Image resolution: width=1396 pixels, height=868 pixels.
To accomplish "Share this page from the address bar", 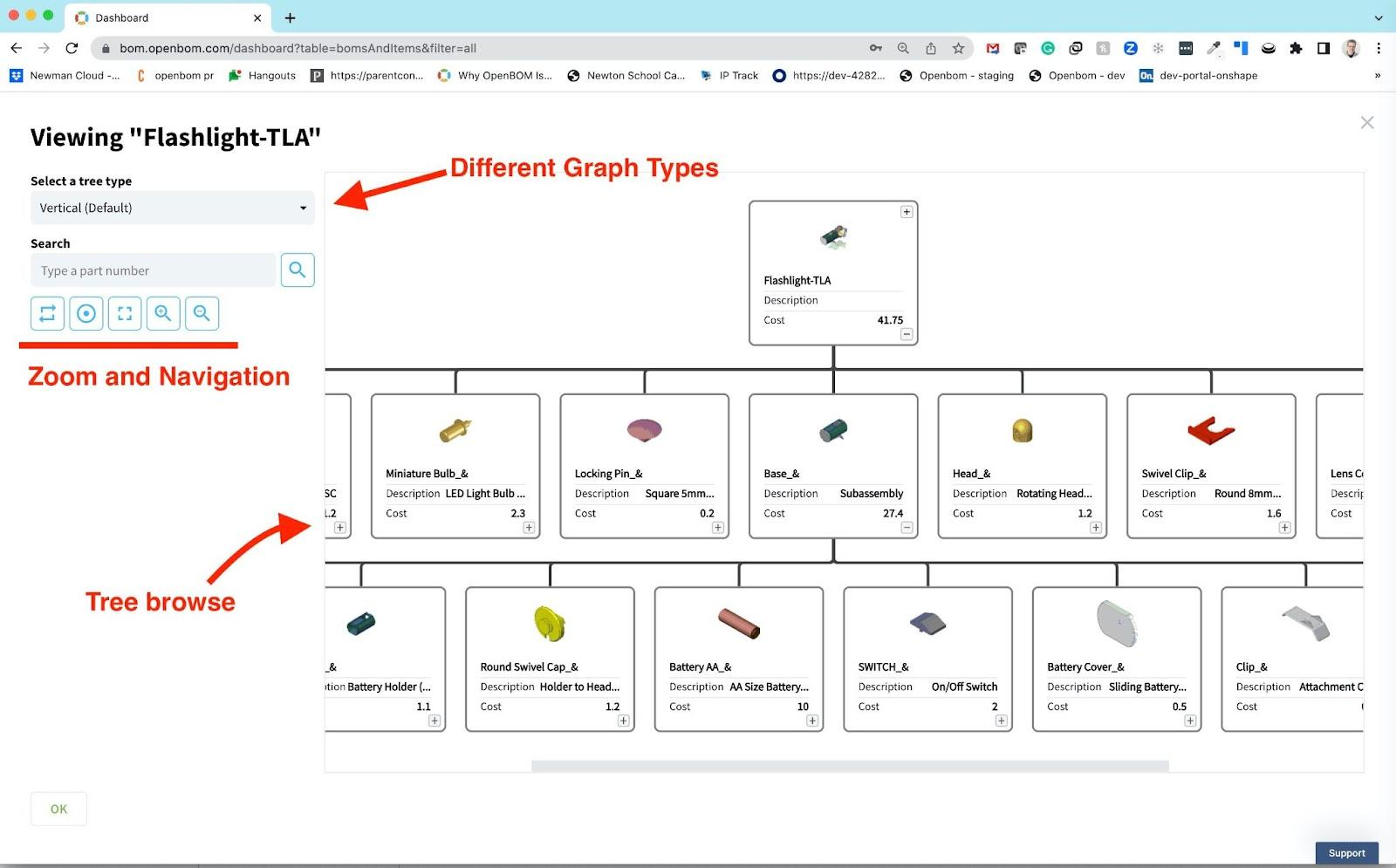I will point(931,48).
